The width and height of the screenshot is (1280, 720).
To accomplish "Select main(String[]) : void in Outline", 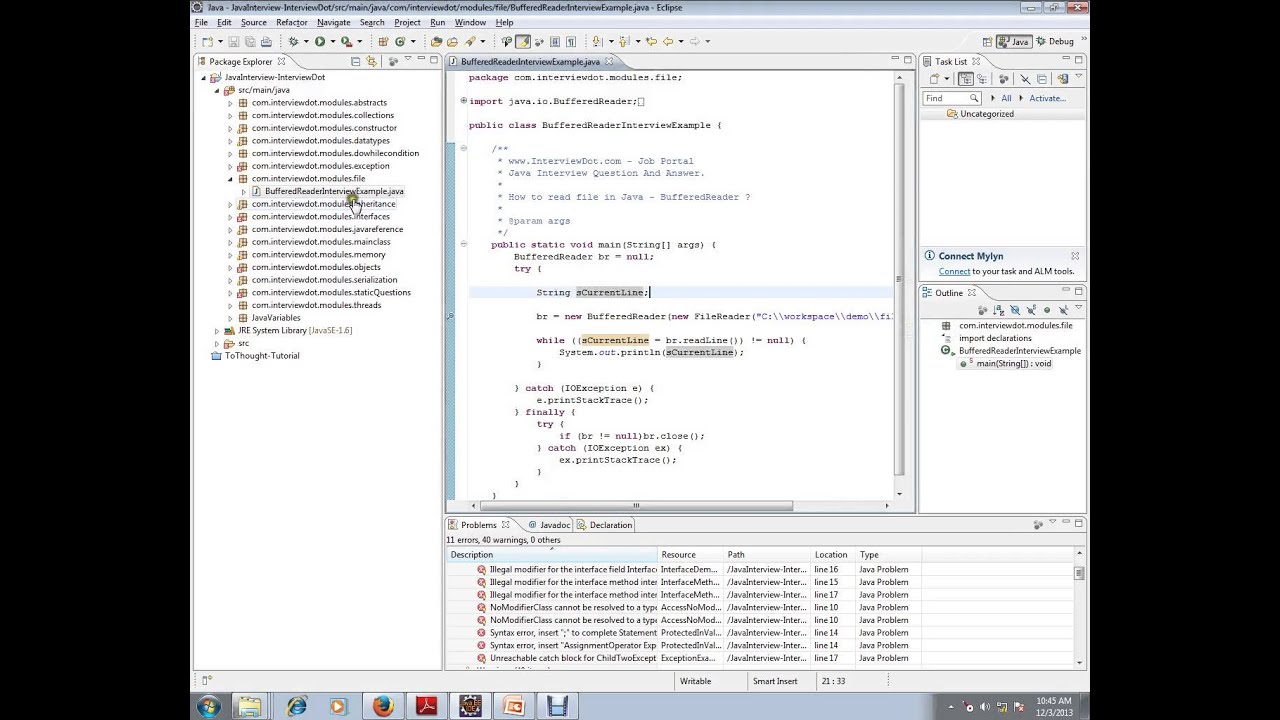I will [x=1013, y=364].
